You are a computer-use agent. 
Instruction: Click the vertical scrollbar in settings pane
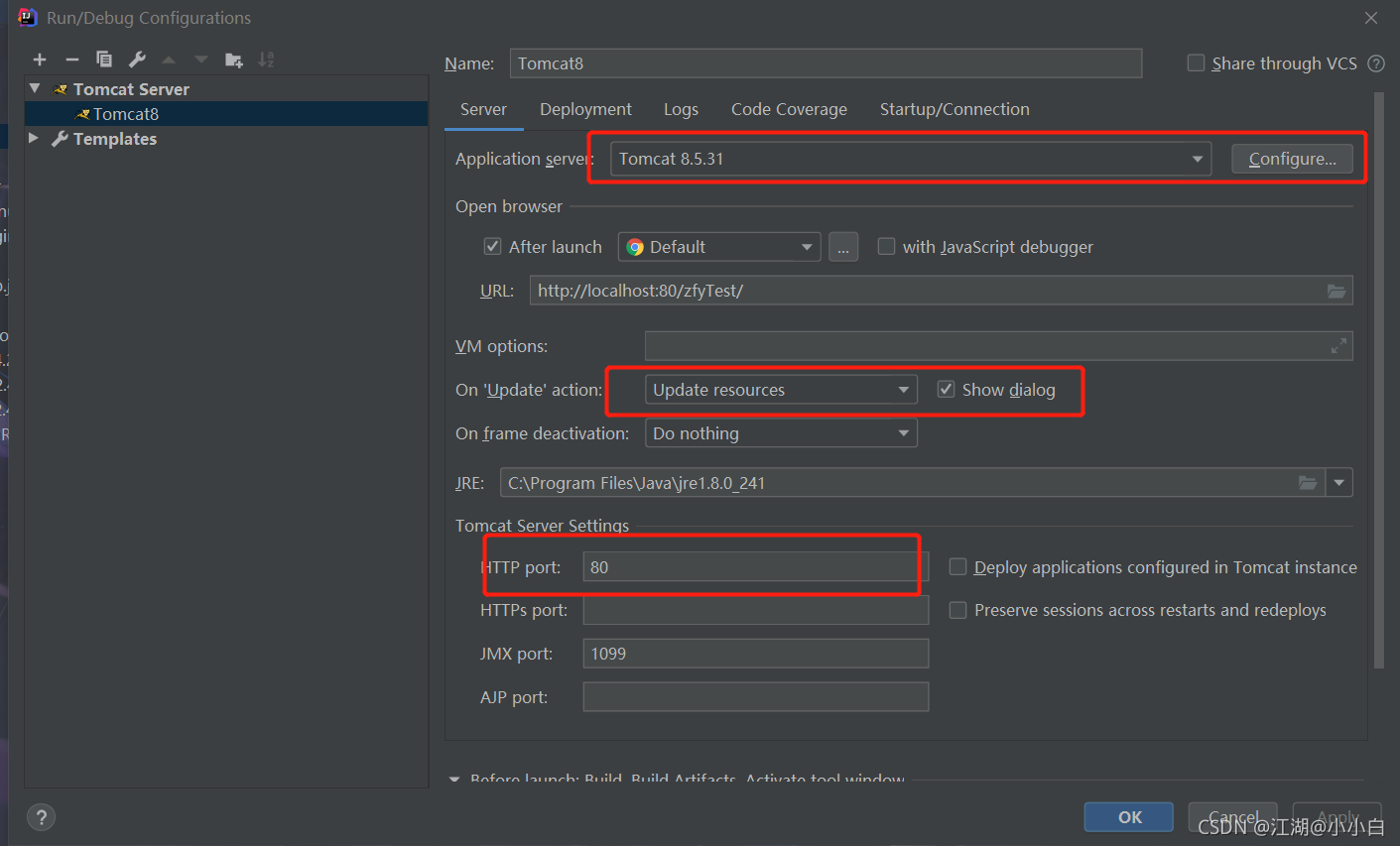coord(1379,382)
